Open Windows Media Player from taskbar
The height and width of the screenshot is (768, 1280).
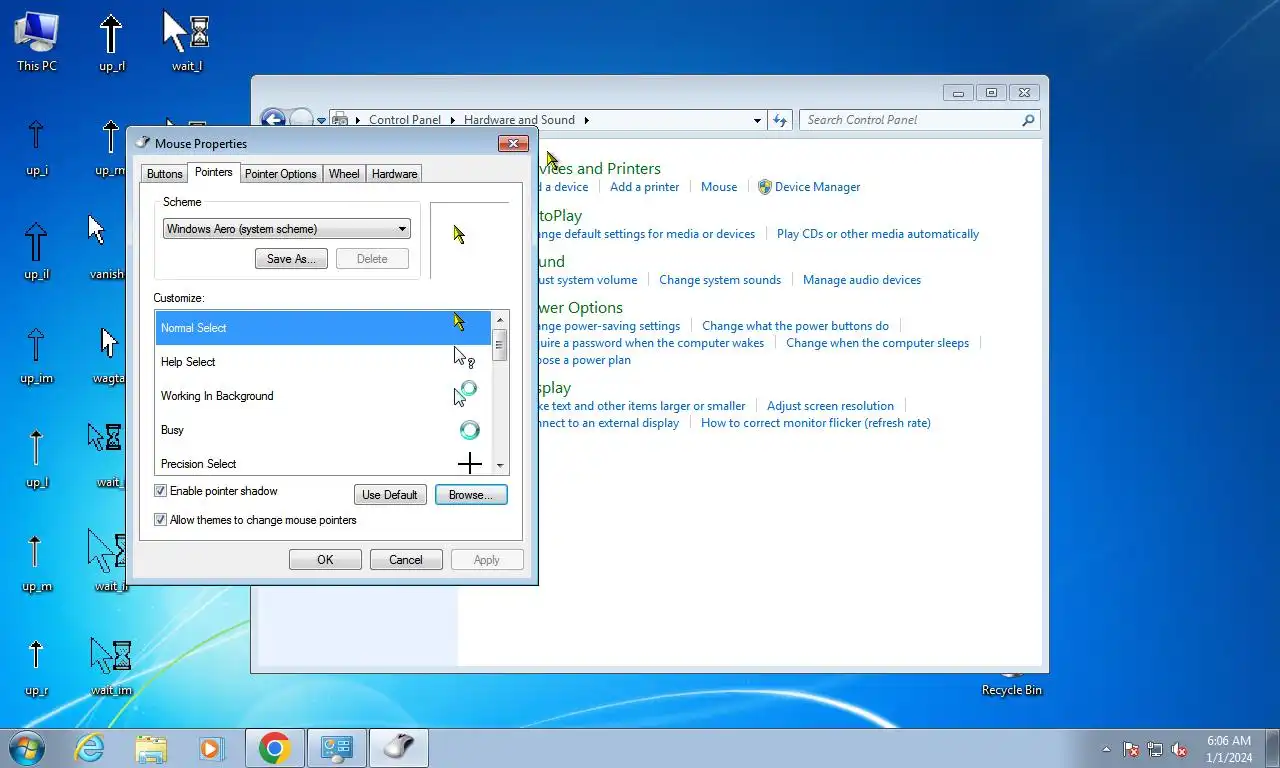pos(212,748)
